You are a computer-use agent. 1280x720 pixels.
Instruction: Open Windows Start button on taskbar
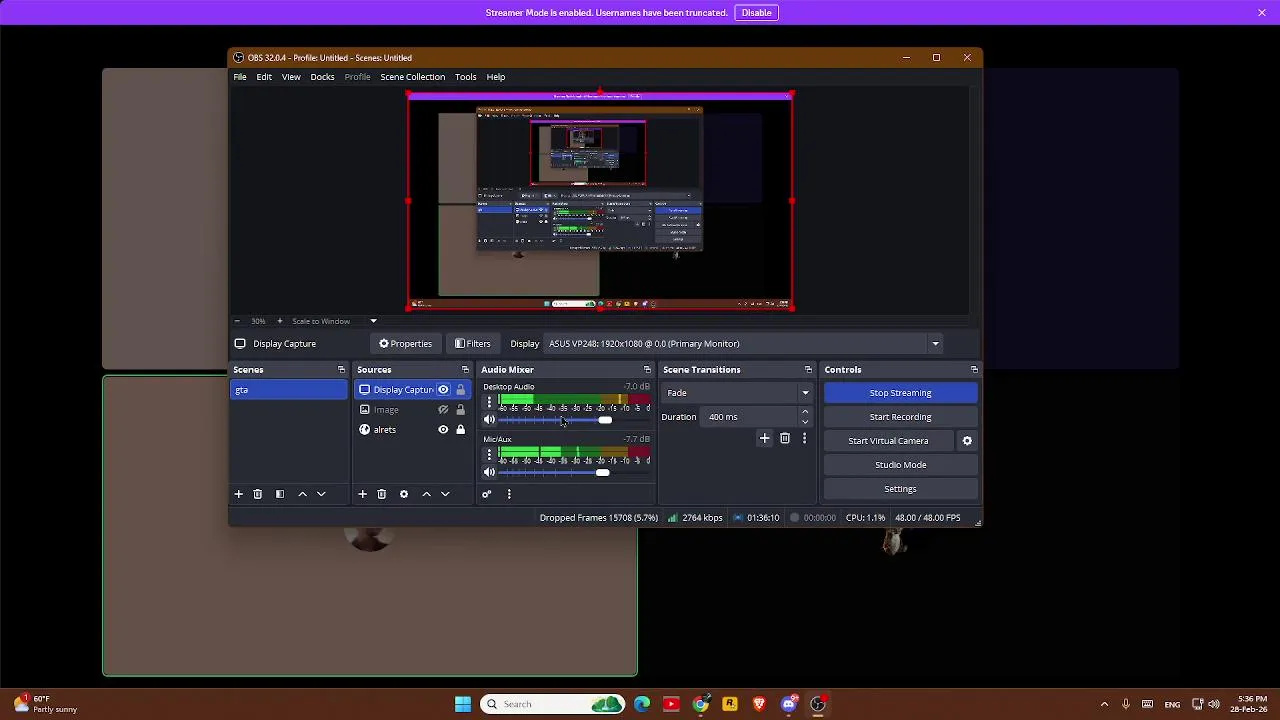463,704
